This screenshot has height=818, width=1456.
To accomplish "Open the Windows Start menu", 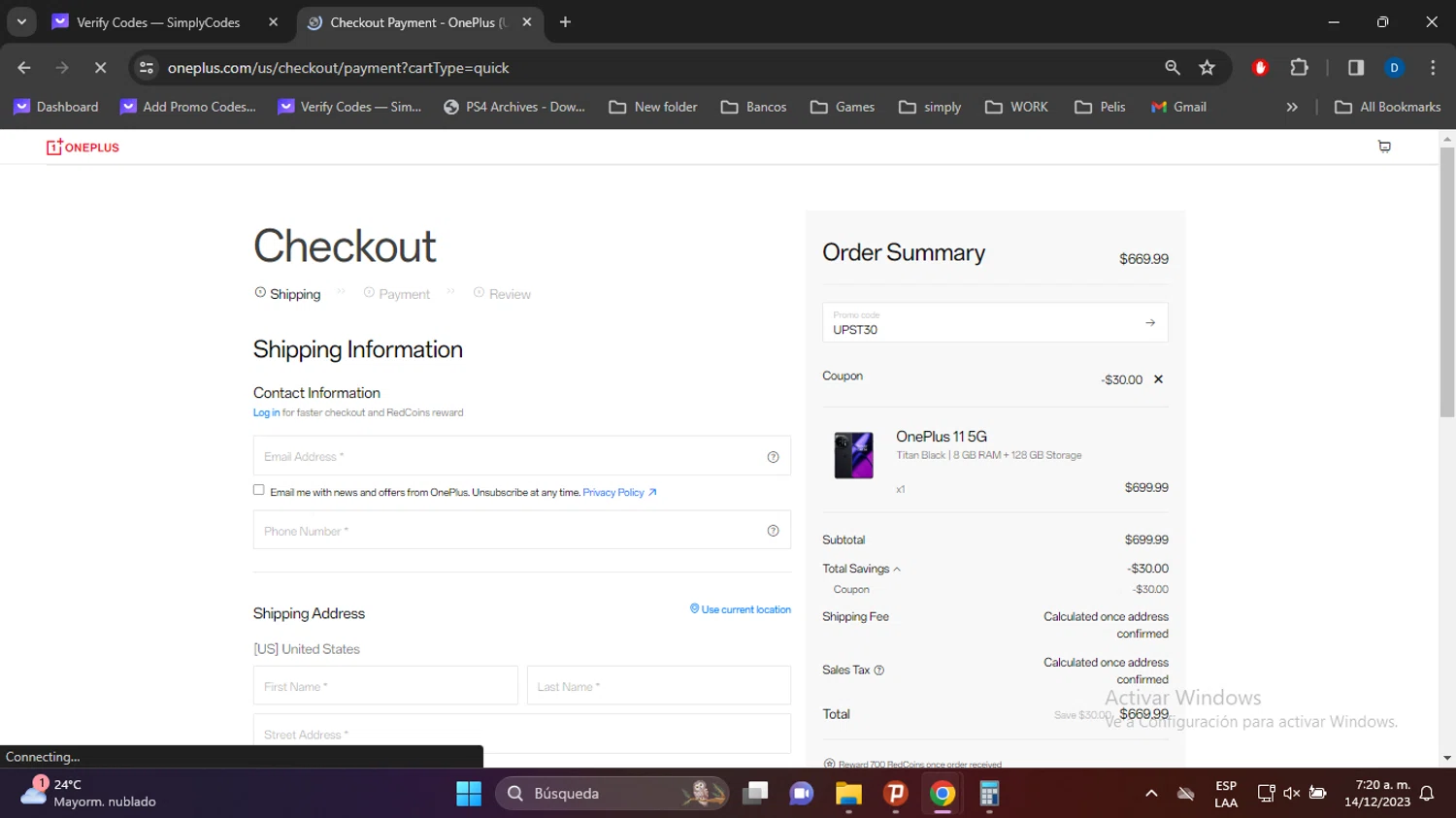I will (469, 794).
